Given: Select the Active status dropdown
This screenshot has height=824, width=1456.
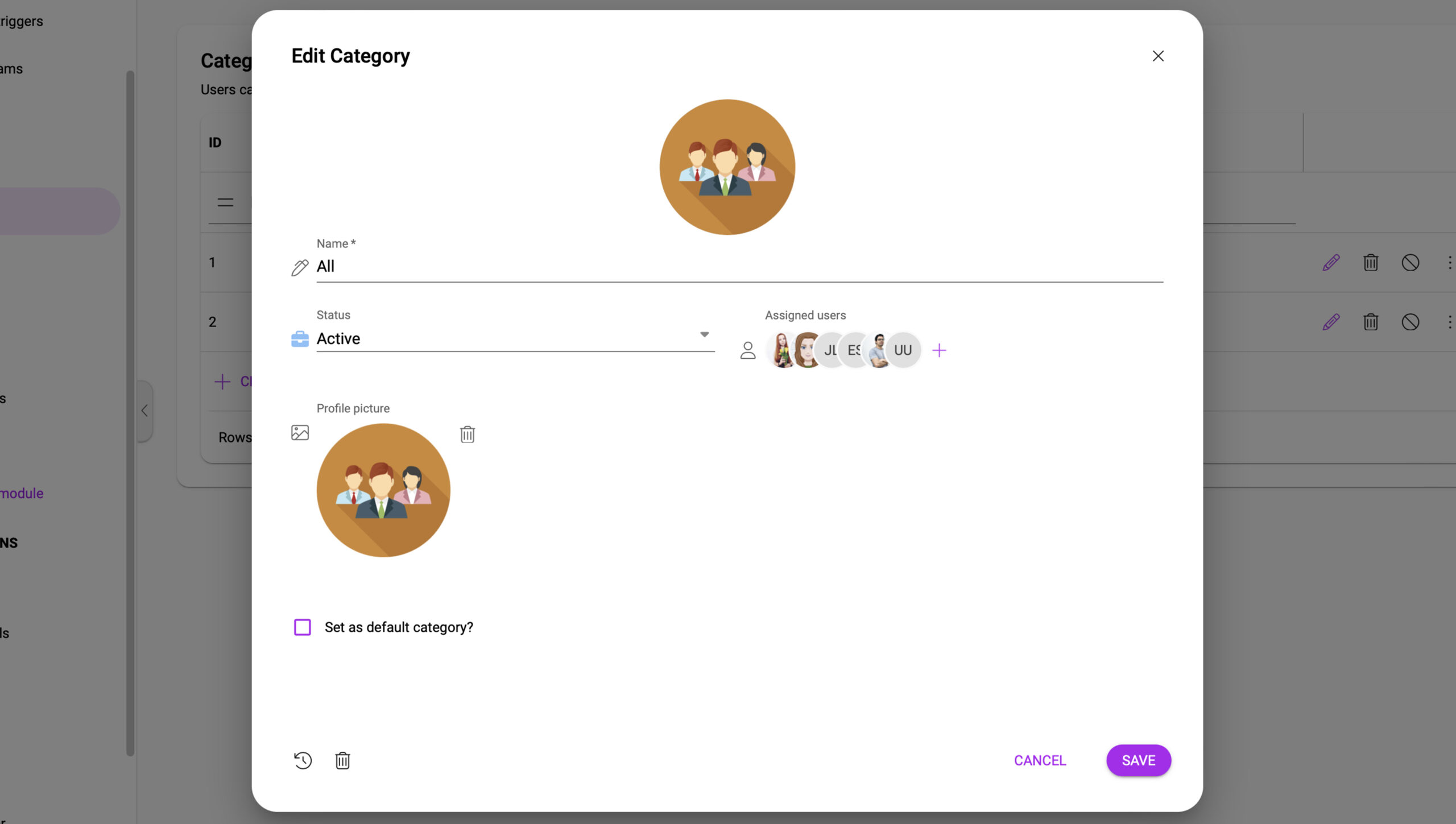Looking at the screenshot, I should pos(512,338).
